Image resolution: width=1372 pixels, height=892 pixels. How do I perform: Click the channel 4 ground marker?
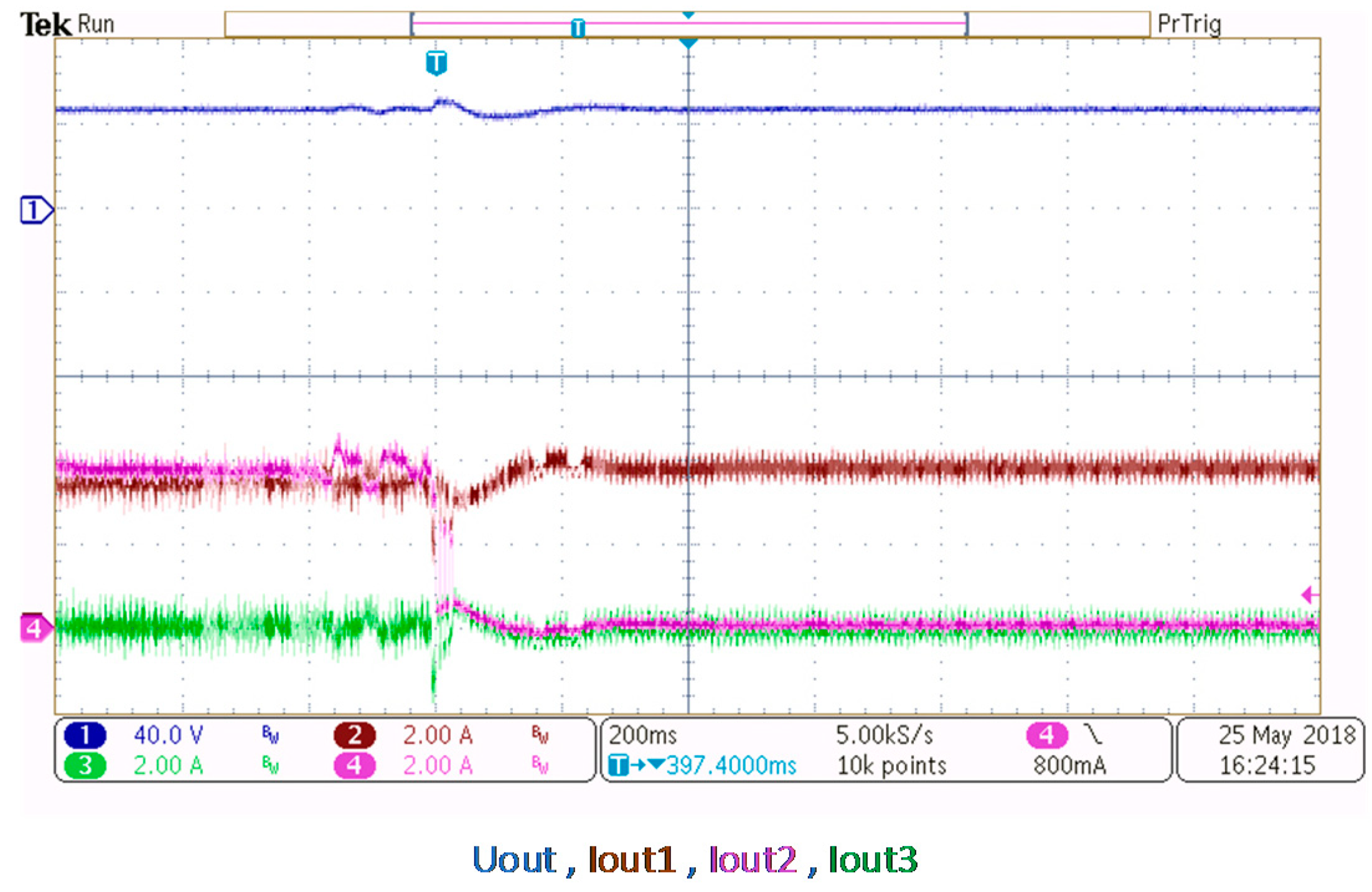pos(35,628)
